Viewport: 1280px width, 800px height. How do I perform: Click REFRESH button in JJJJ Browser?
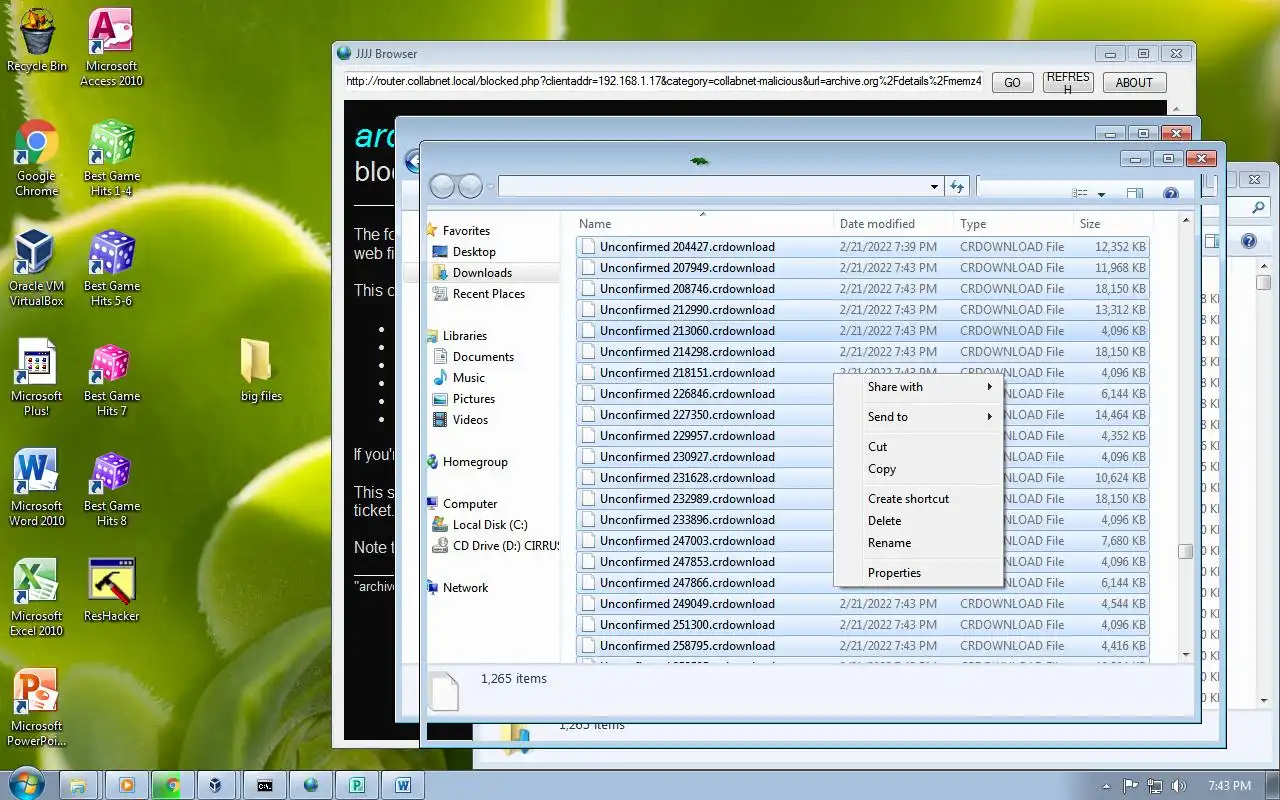[x=1067, y=82]
